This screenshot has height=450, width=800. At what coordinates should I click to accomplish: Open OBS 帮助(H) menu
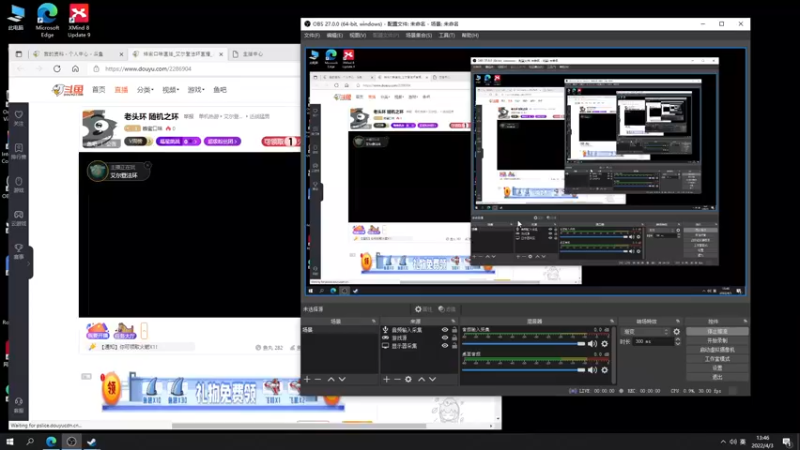[x=470, y=35]
